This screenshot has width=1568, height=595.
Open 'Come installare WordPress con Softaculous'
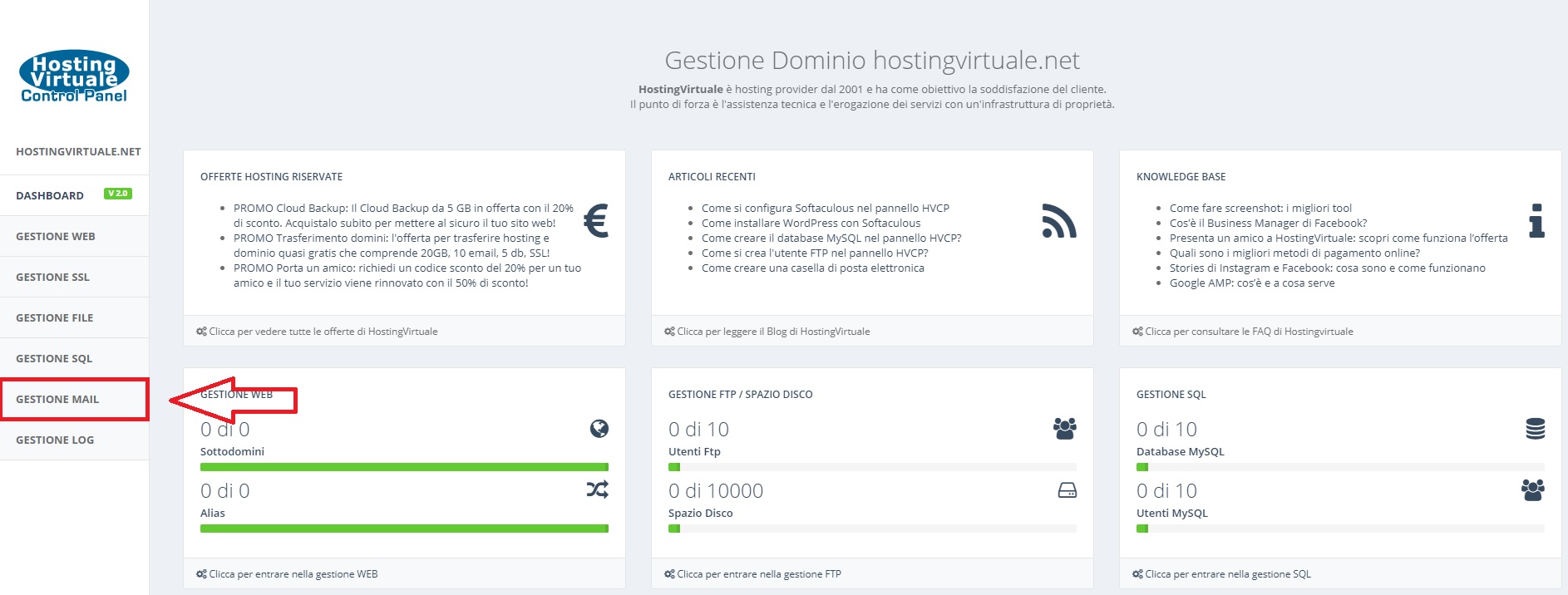(x=811, y=223)
